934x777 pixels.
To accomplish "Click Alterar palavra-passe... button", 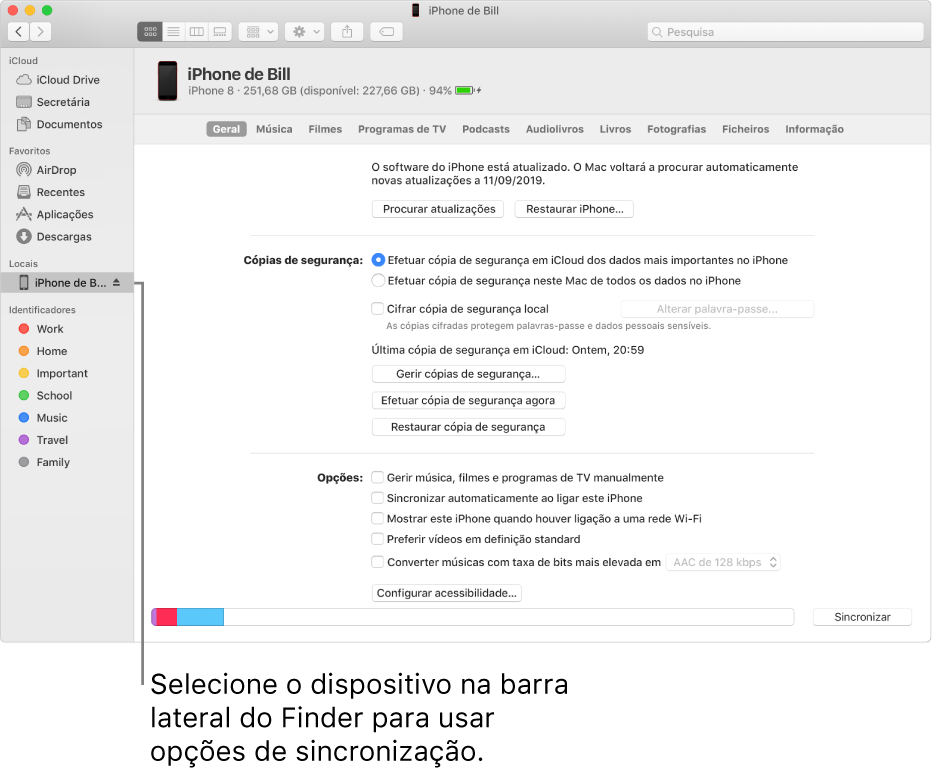I will tap(717, 309).
